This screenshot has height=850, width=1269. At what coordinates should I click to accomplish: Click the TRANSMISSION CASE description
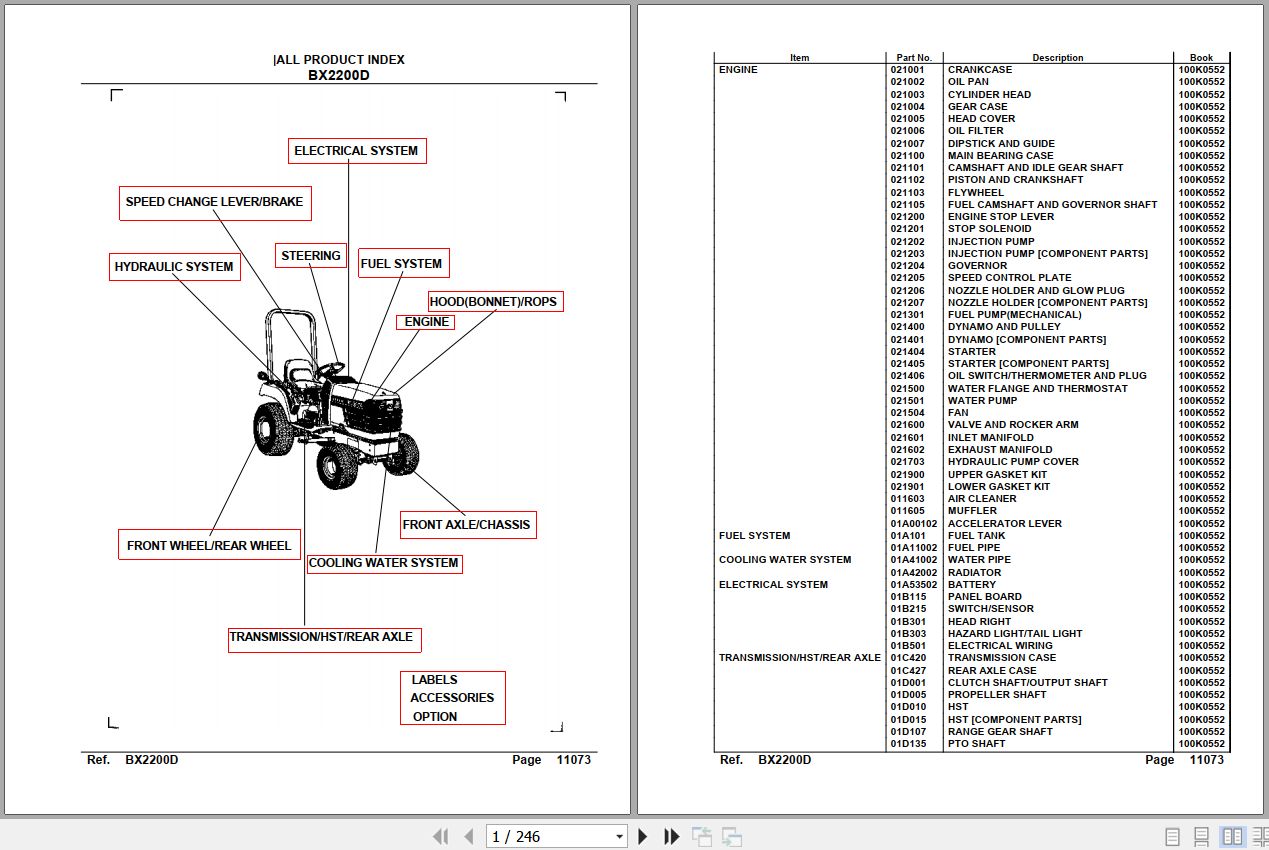[x=1002, y=658]
